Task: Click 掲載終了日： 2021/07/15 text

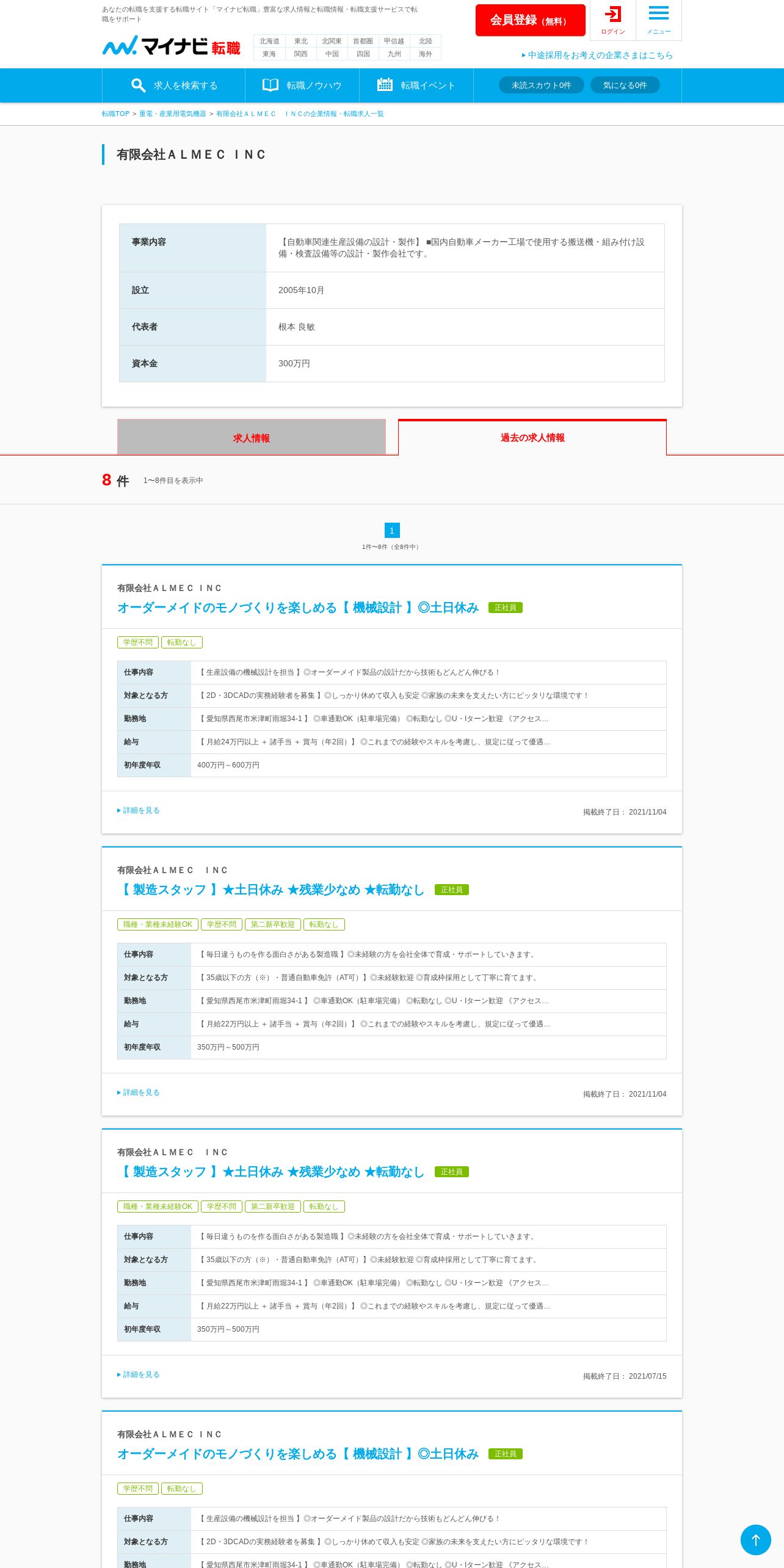Action: (x=625, y=1376)
